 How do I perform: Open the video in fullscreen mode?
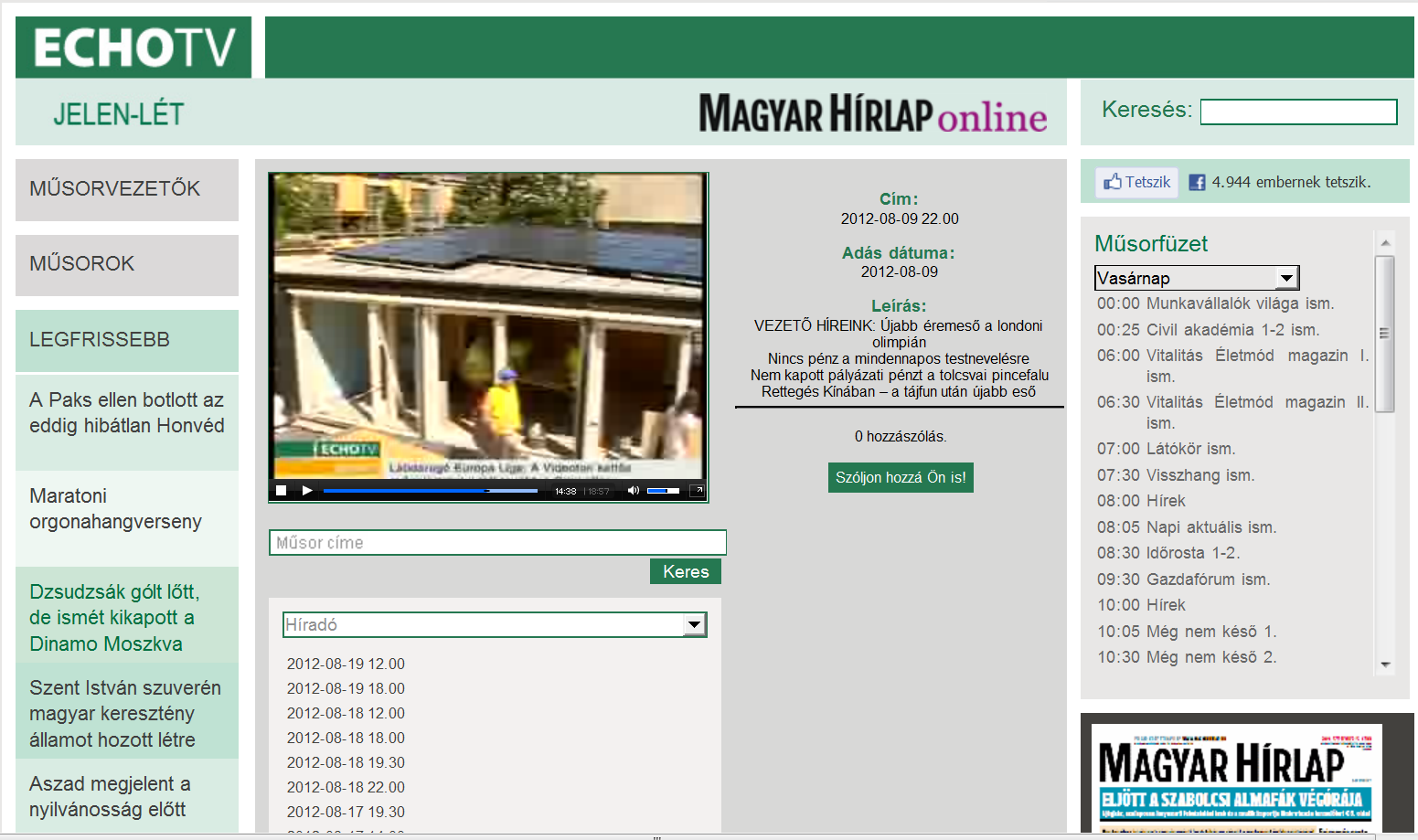[x=697, y=491]
